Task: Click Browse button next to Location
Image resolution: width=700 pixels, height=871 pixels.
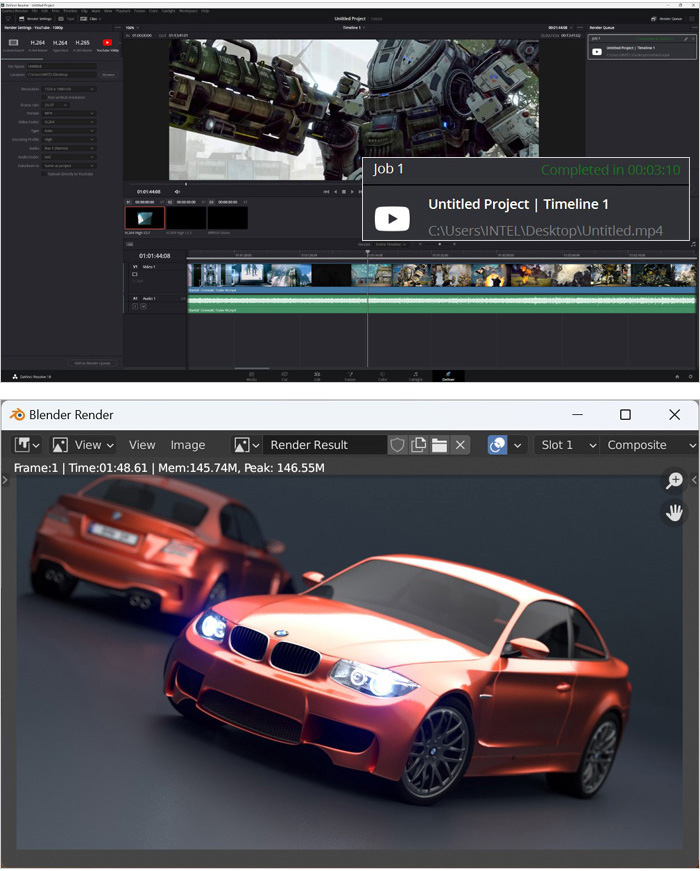Action: (108, 75)
